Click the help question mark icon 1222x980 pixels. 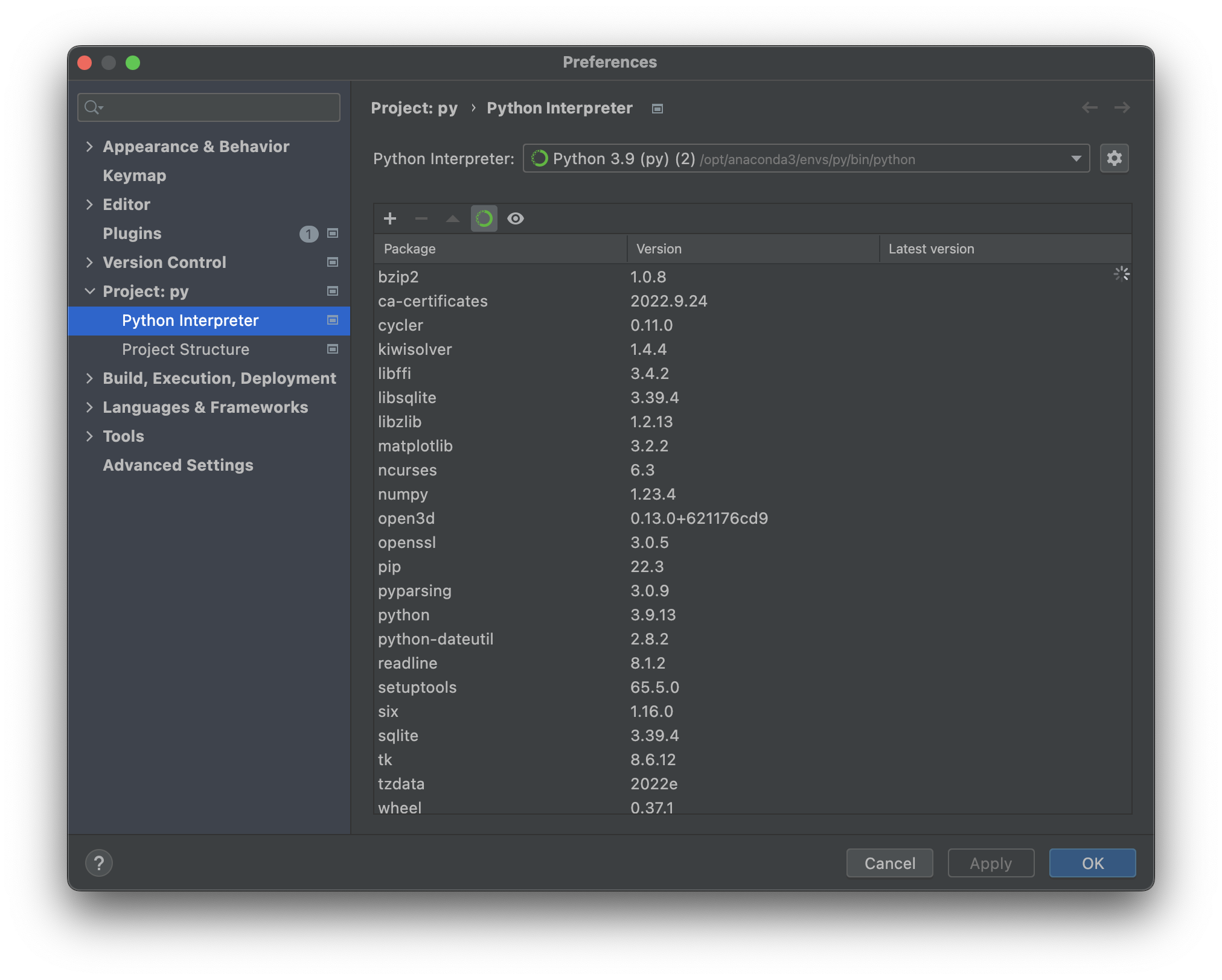[99, 863]
